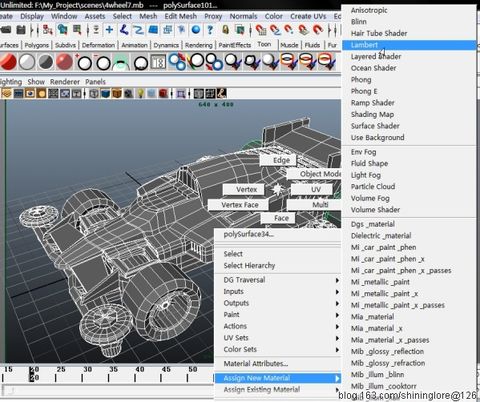Select the light bulb lighting icon in viewport toolbar
This screenshot has height=402, width=480.
point(140,93)
